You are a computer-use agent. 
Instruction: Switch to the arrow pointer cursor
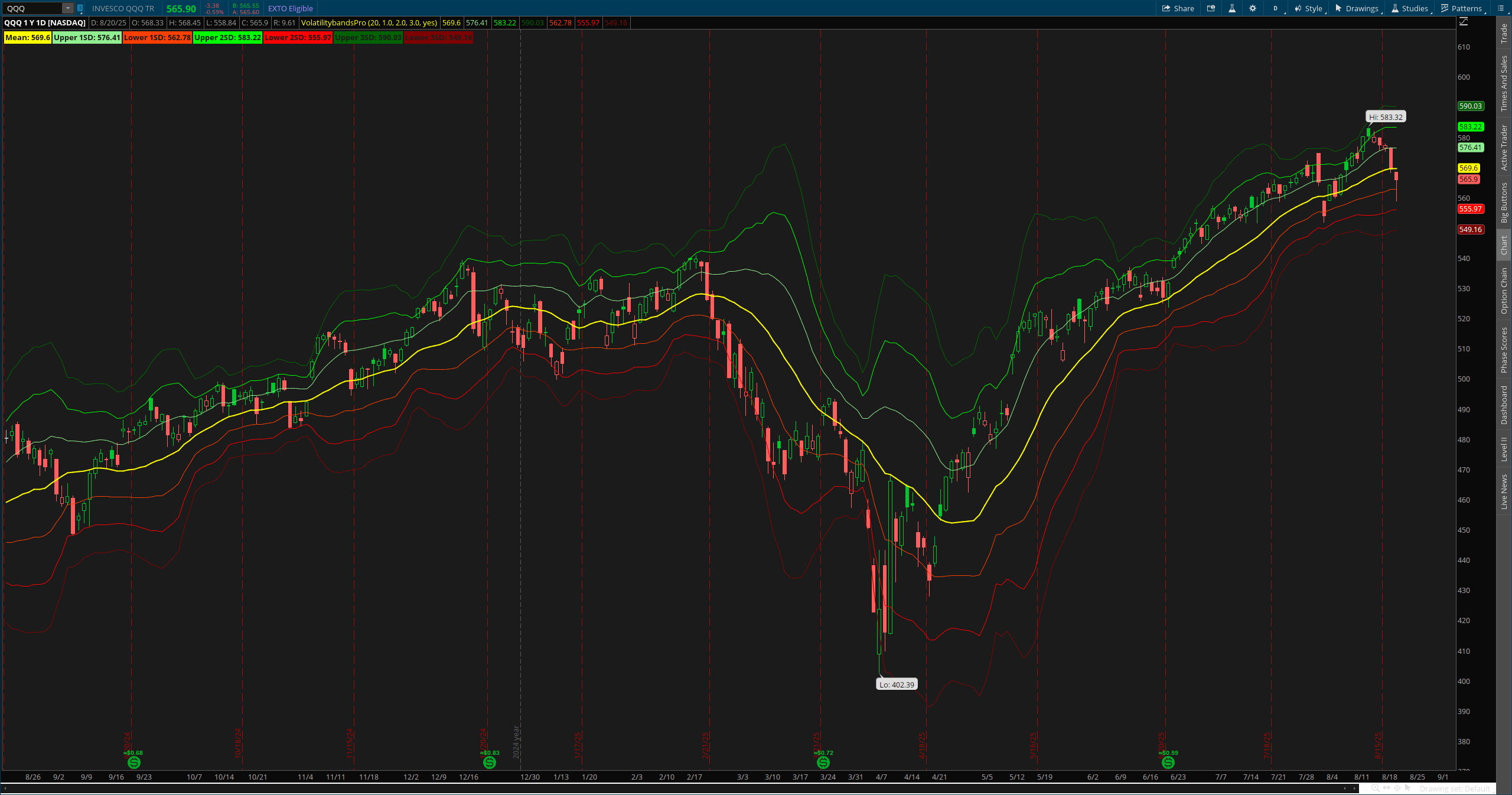coord(1408,789)
